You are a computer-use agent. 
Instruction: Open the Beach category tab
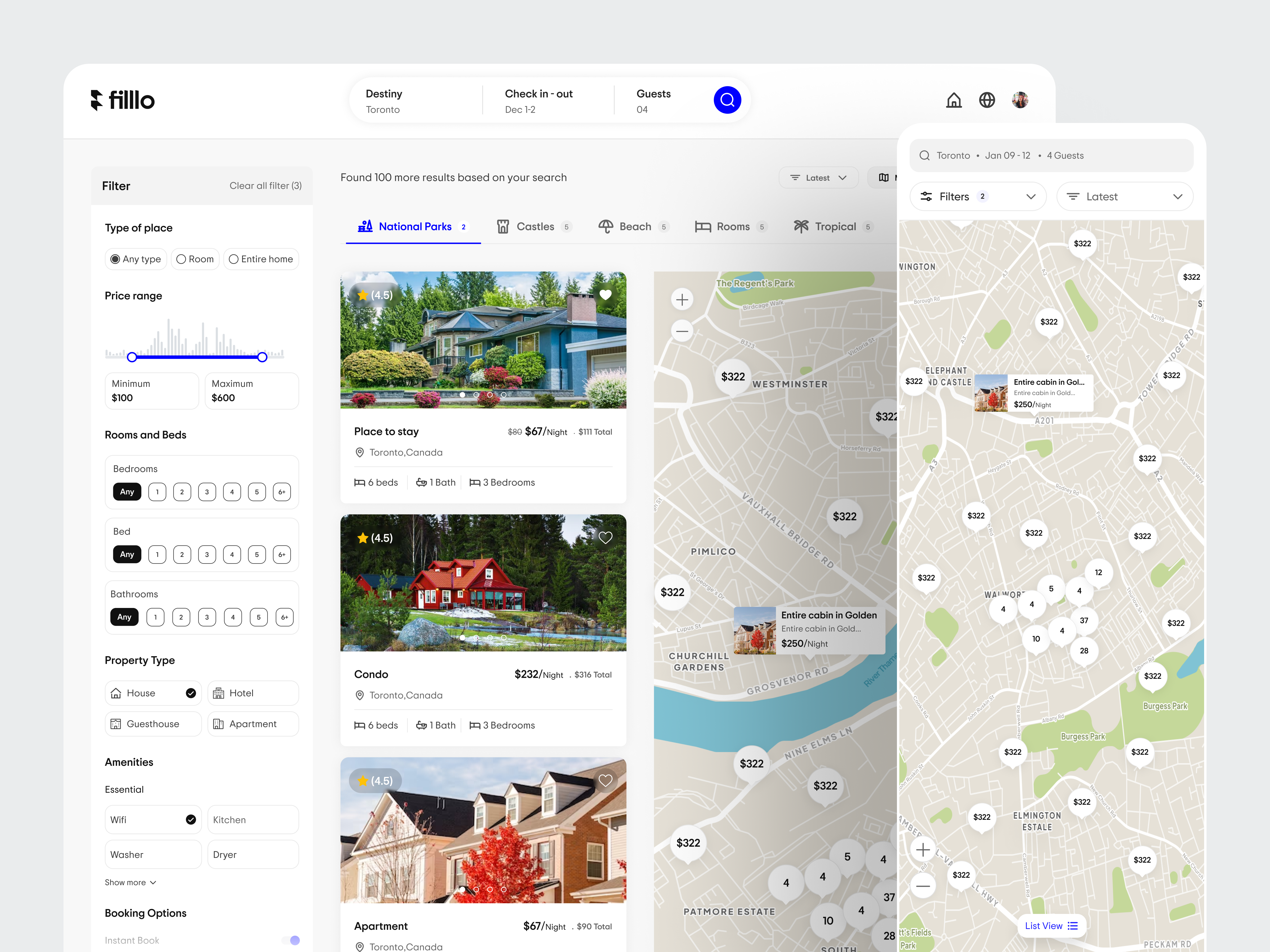(x=634, y=226)
